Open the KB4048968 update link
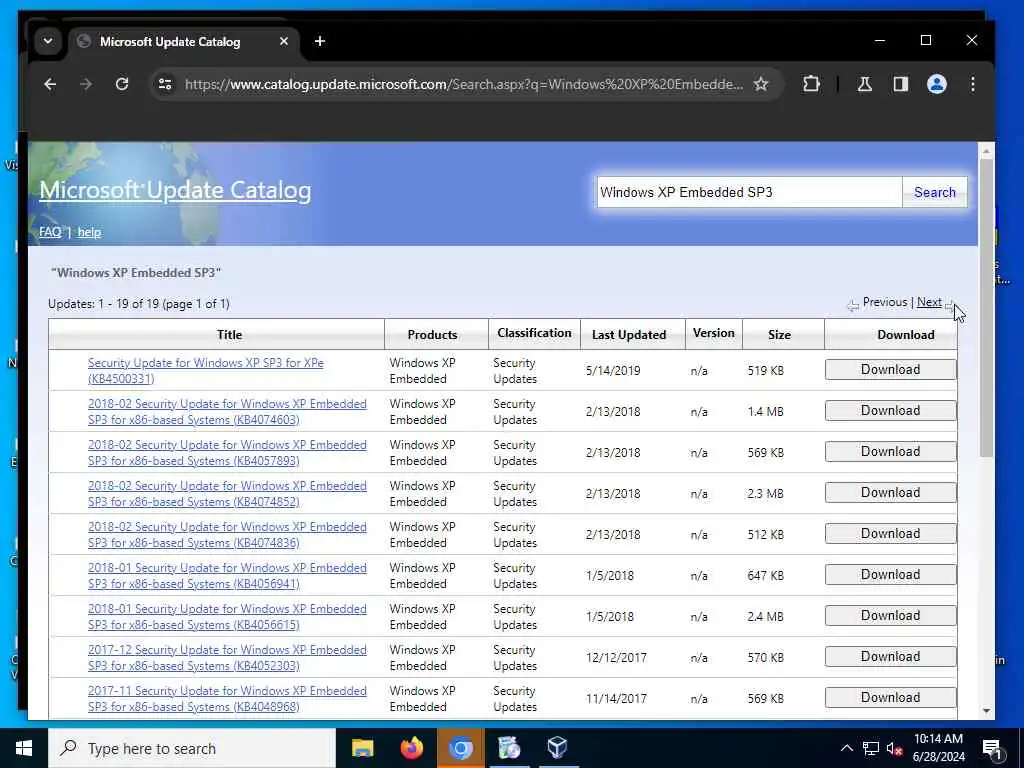The width and height of the screenshot is (1024, 768). (x=227, y=699)
